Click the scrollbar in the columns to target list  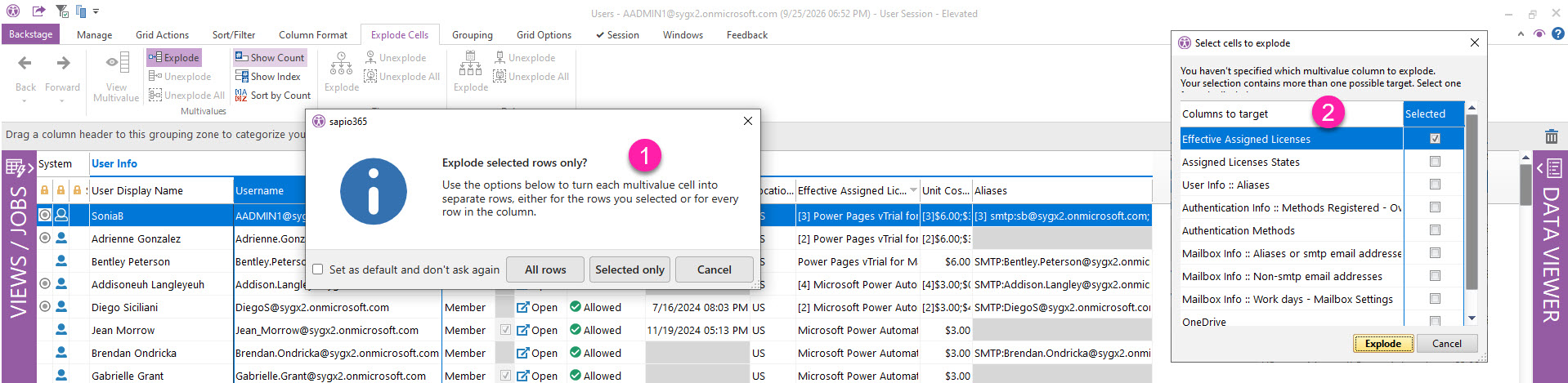click(x=1472, y=203)
